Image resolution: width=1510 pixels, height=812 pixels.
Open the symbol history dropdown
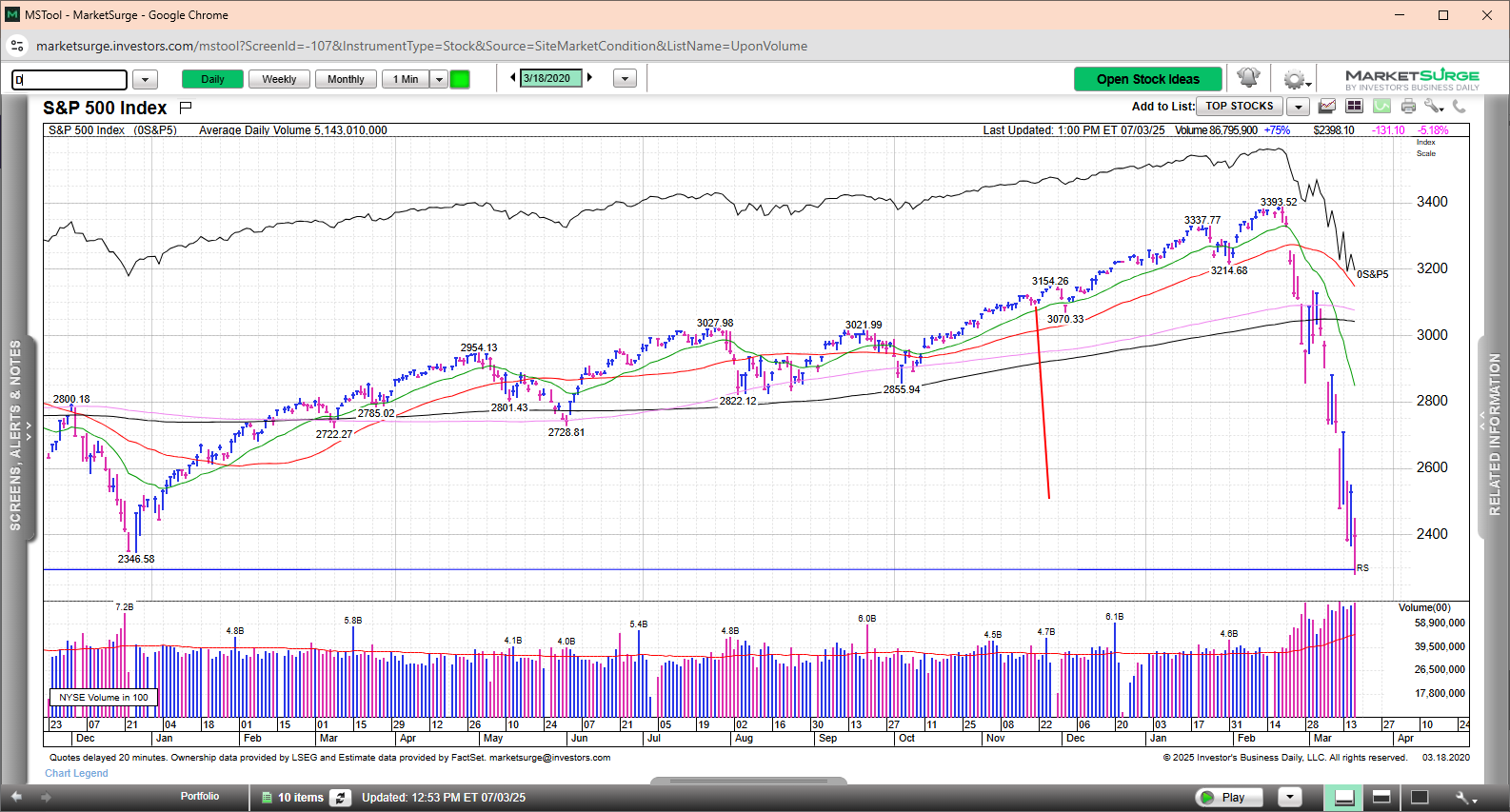145,80
